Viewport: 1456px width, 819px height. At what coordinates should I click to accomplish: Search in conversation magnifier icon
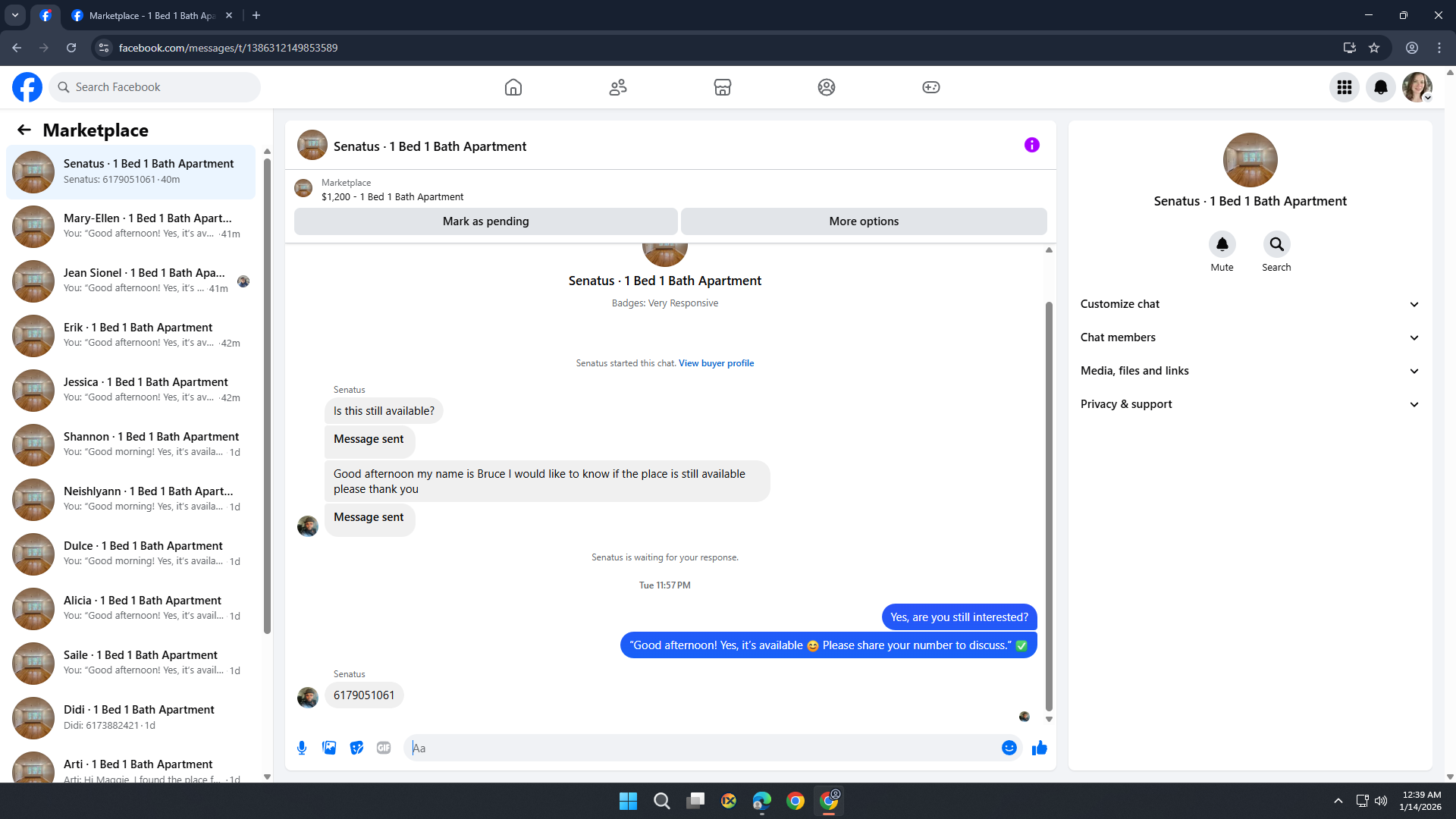click(x=1276, y=244)
